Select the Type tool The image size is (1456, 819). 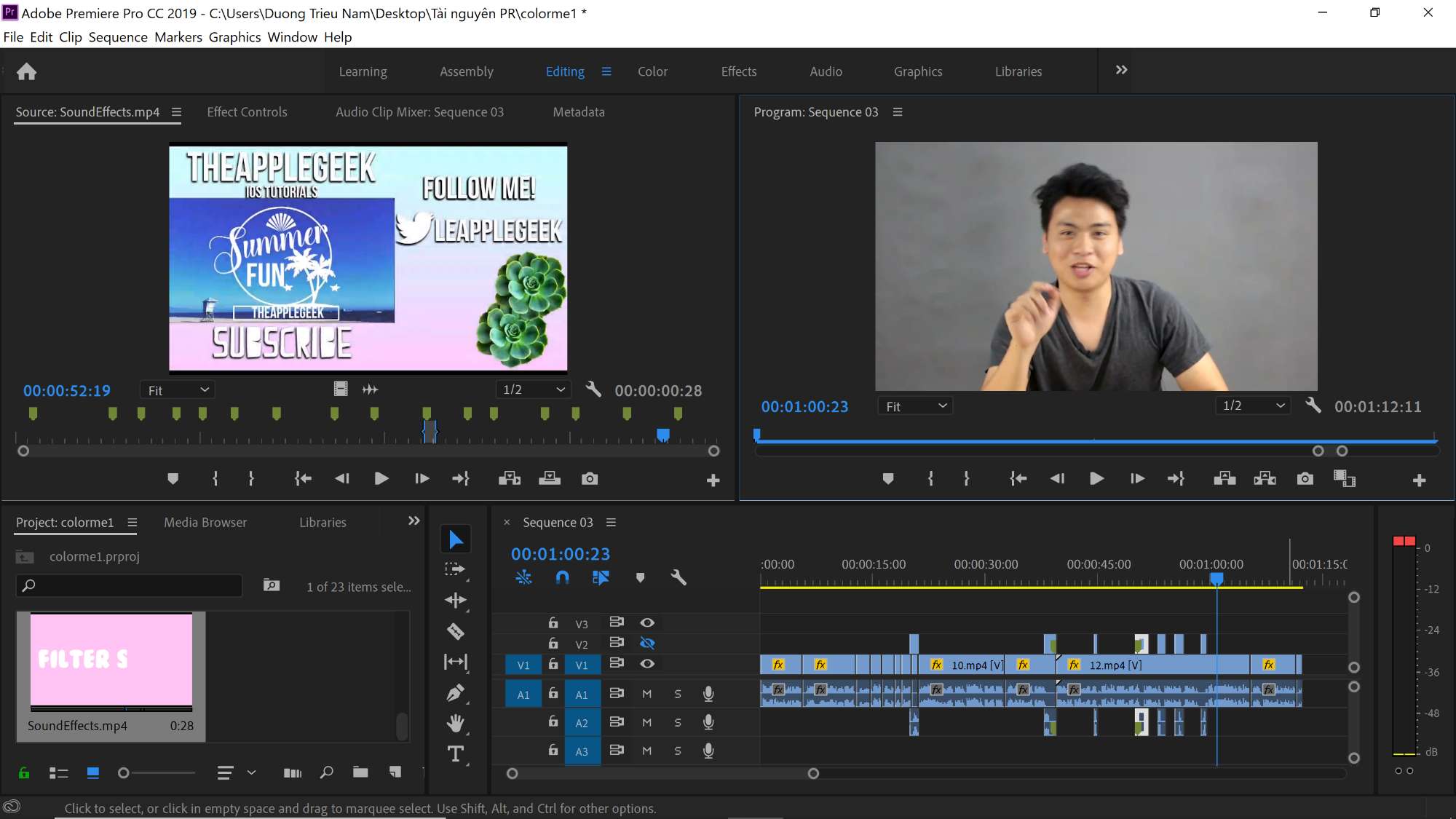tap(456, 753)
